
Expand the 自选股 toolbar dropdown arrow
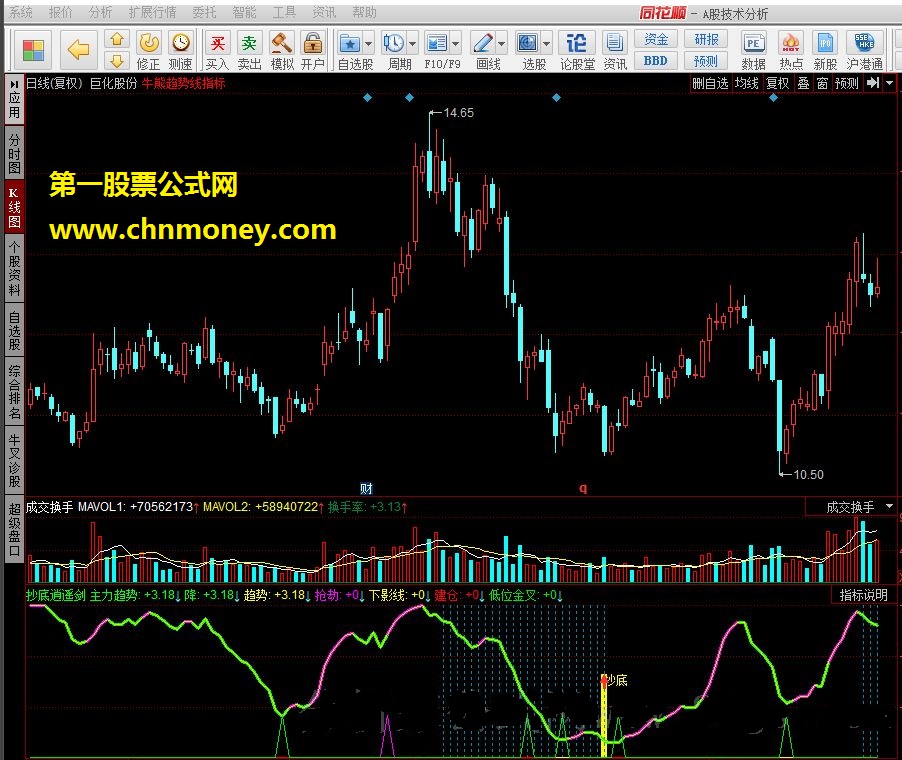(369, 43)
